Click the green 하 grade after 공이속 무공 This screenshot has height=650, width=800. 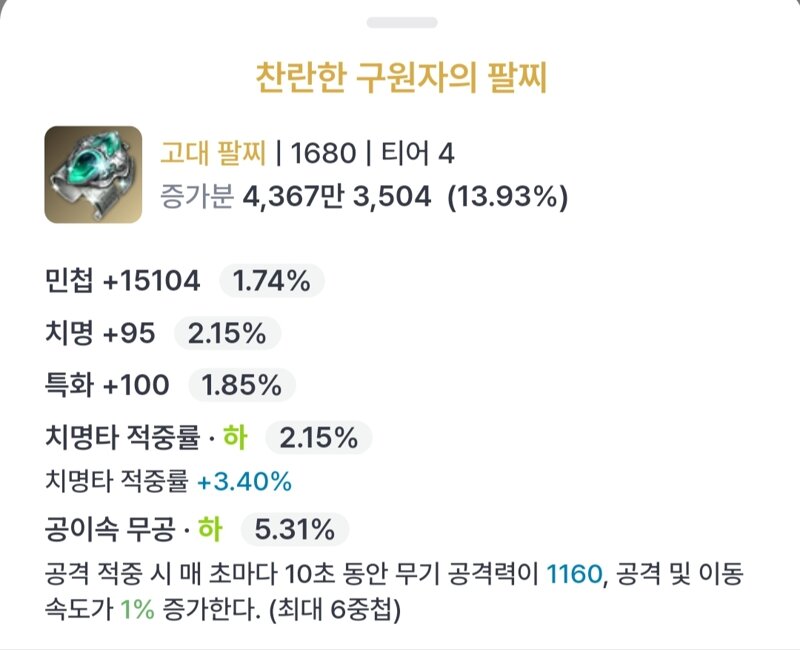(x=210, y=529)
